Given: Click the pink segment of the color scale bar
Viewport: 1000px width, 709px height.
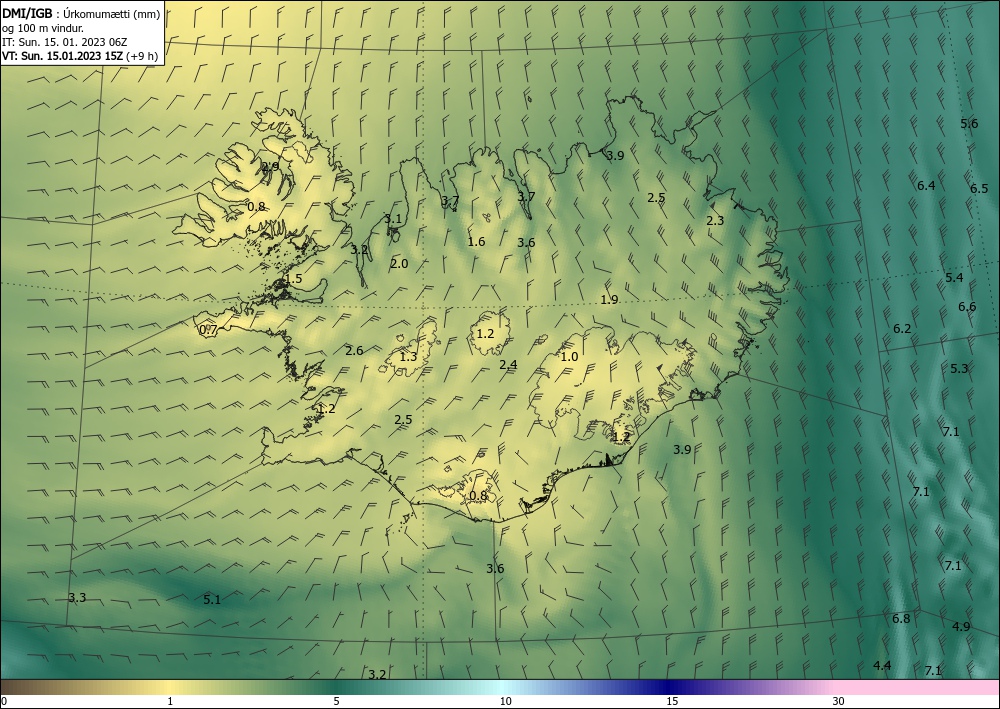Looking at the screenshot, I should 918,687.
